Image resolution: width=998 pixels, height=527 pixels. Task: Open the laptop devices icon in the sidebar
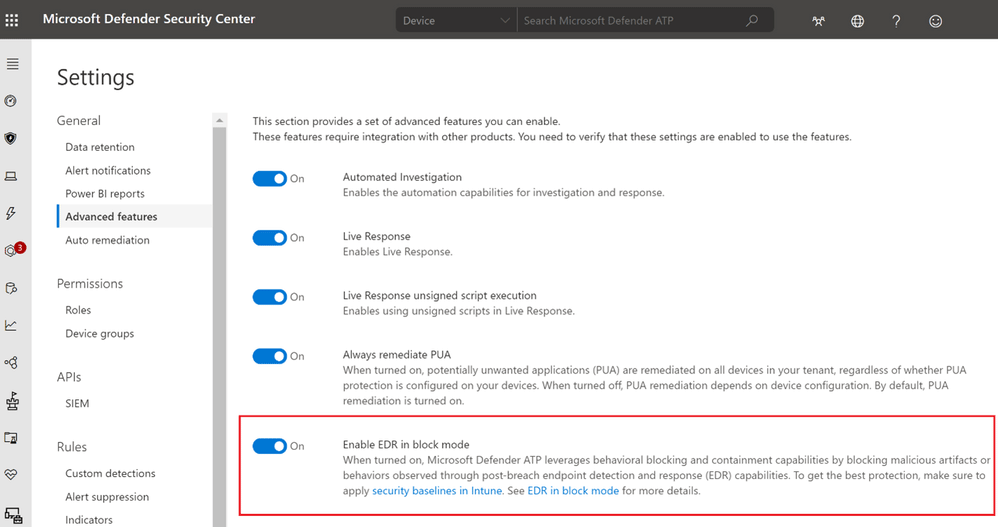(x=11, y=176)
